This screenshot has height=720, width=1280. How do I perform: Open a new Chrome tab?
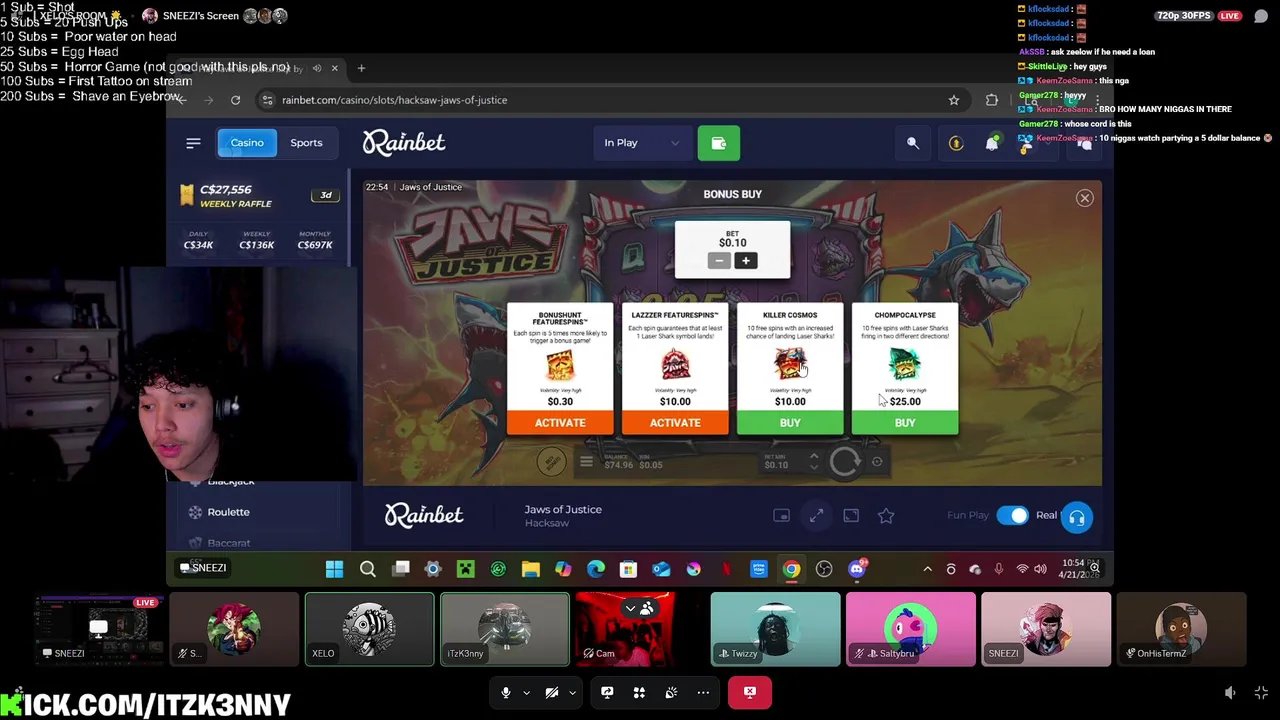(x=361, y=68)
